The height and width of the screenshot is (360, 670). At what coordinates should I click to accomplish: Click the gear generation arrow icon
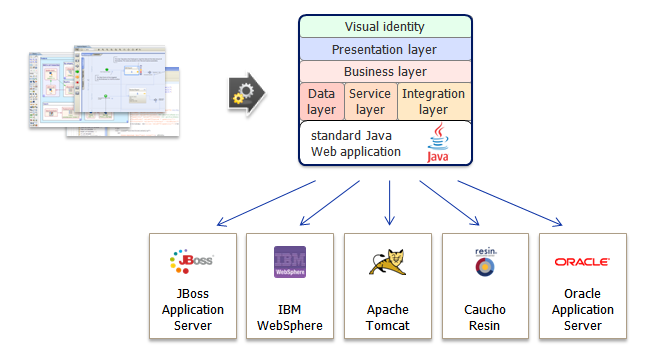point(247,94)
